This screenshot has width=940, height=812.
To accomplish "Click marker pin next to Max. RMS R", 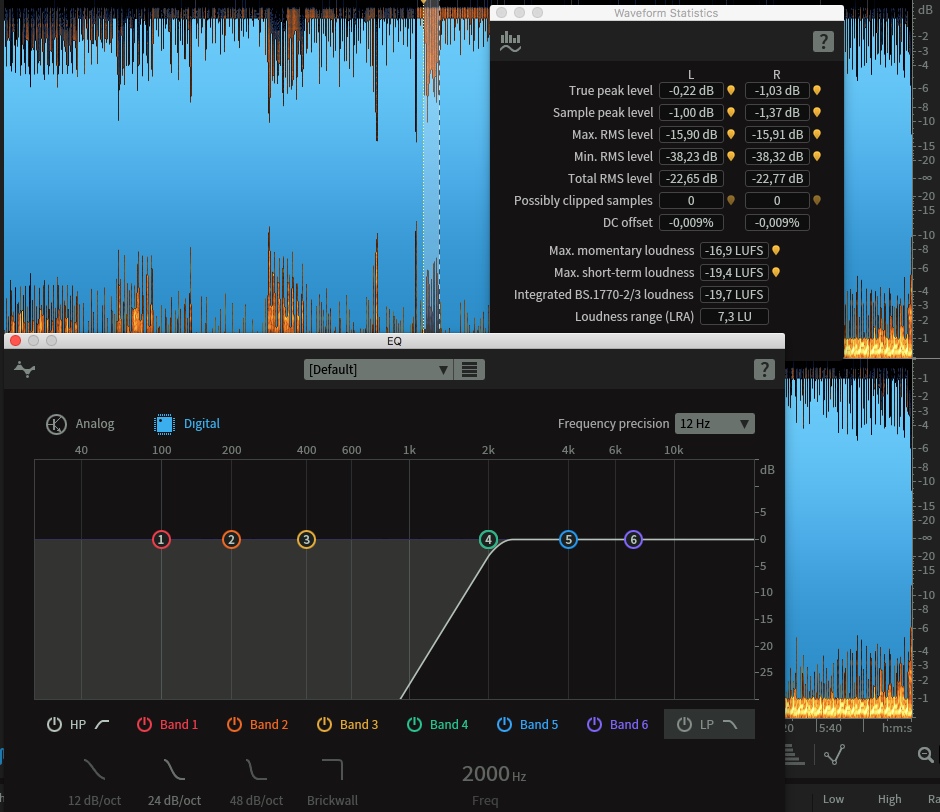I will click(x=817, y=134).
